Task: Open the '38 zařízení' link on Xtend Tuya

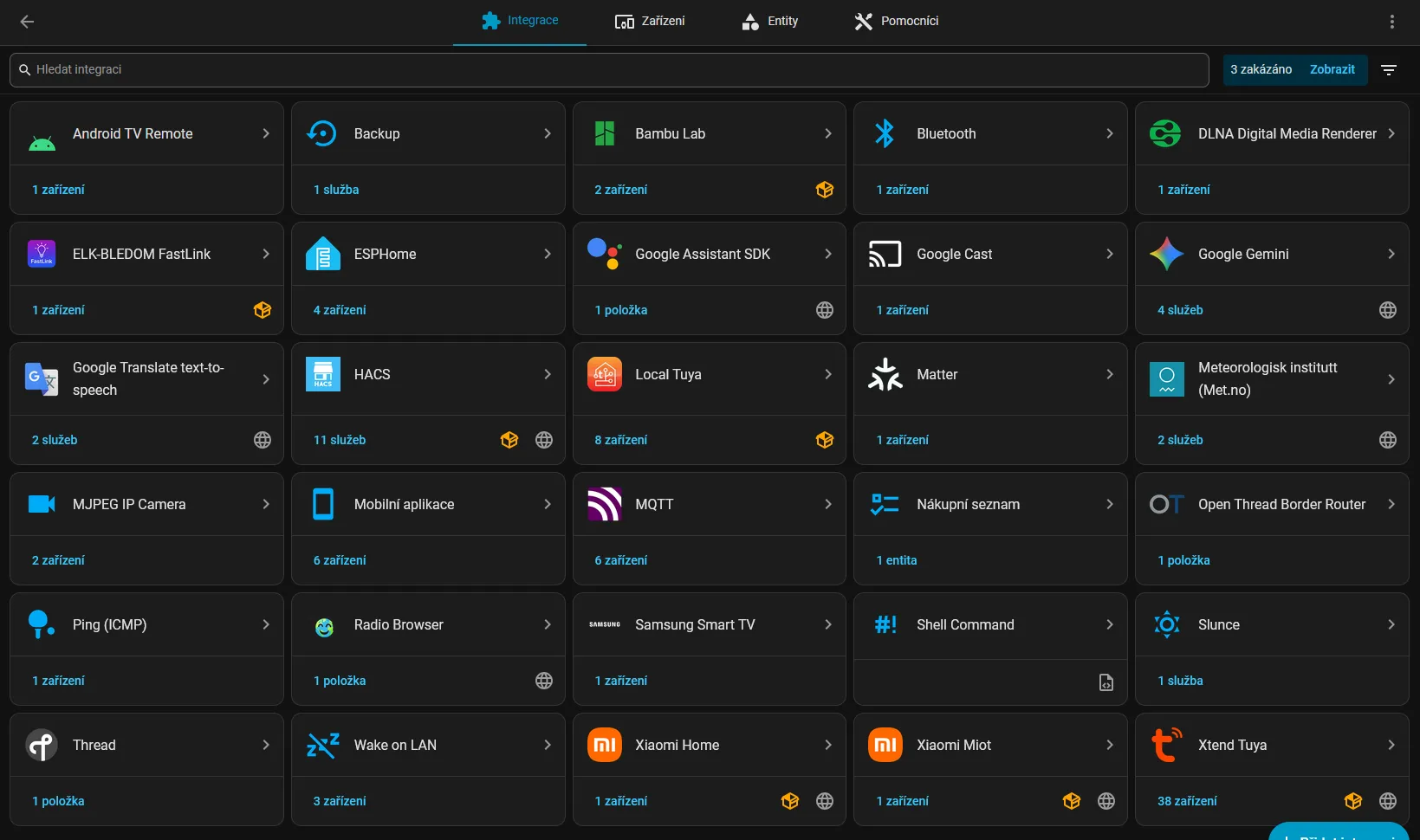Action: pyautogui.click(x=1187, y=801)
